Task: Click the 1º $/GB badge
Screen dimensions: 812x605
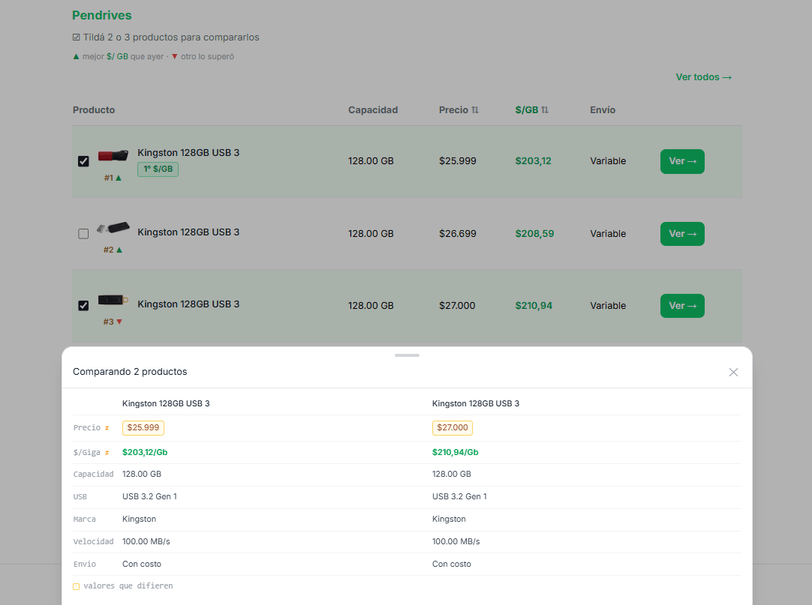Action: click(x=158, y=169)
